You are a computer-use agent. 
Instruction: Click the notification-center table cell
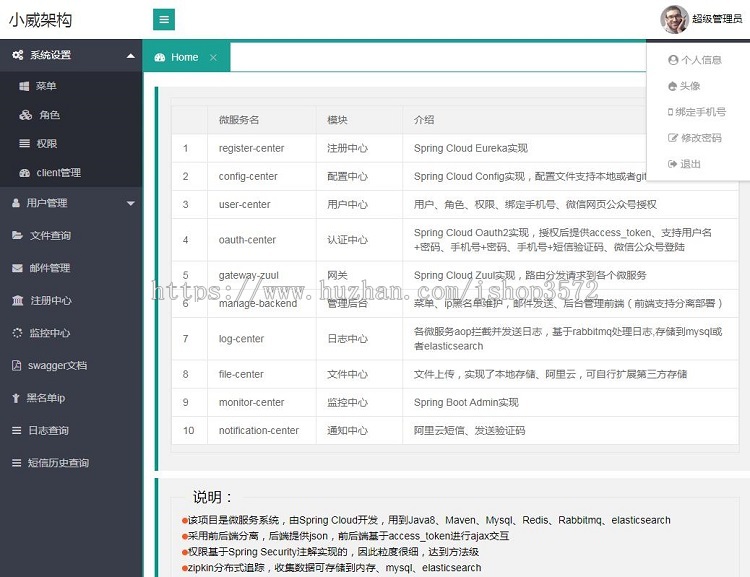pyautogui.click(x=262, y=431)
